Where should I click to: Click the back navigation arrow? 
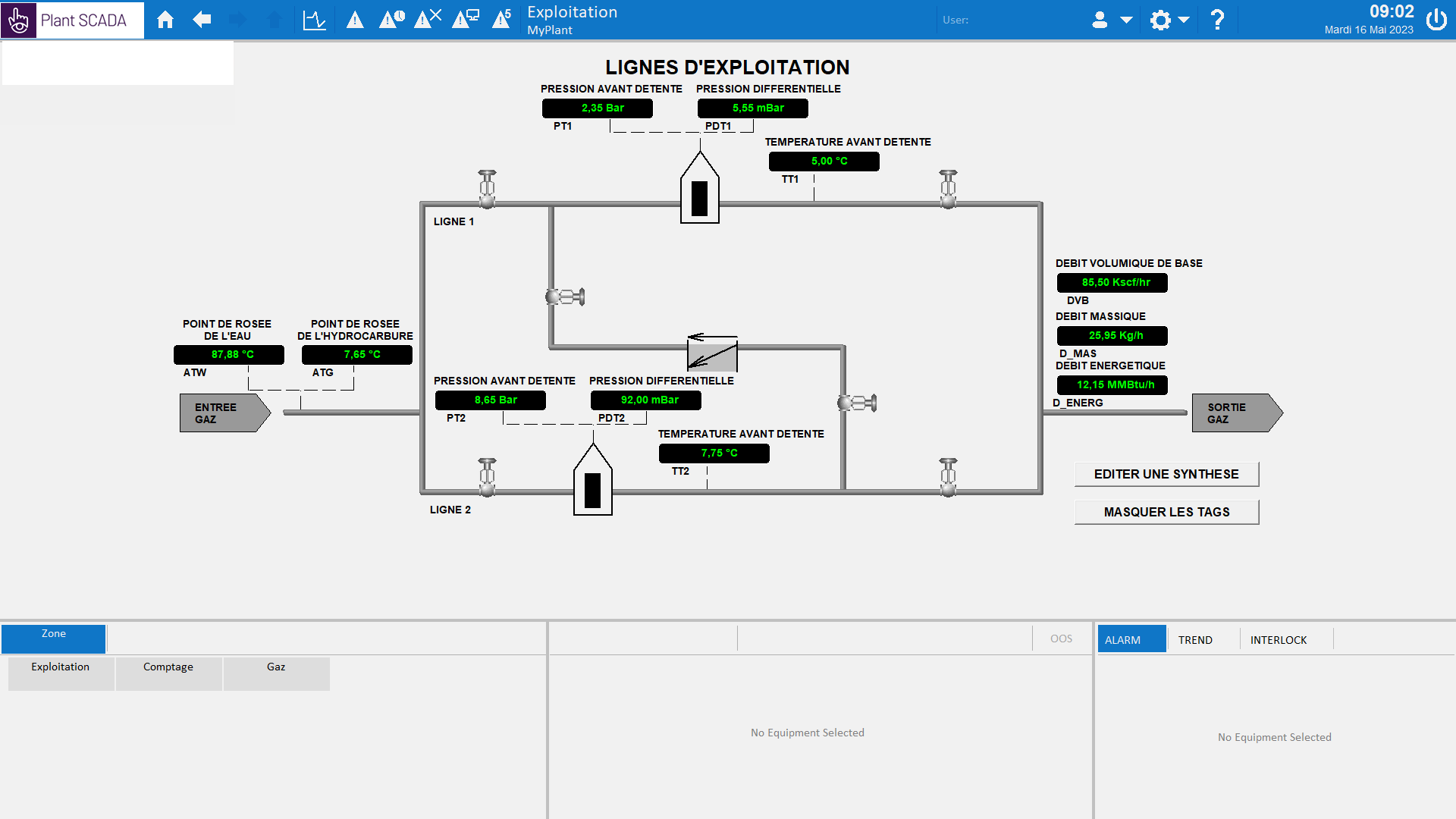pyautogui.click(x=202, y=20)
